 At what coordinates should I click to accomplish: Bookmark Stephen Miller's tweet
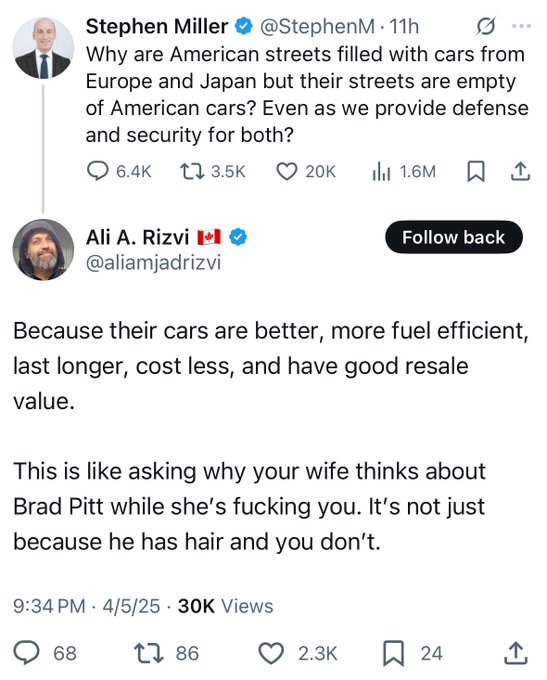pyautogui.click(x=475, y=171)
